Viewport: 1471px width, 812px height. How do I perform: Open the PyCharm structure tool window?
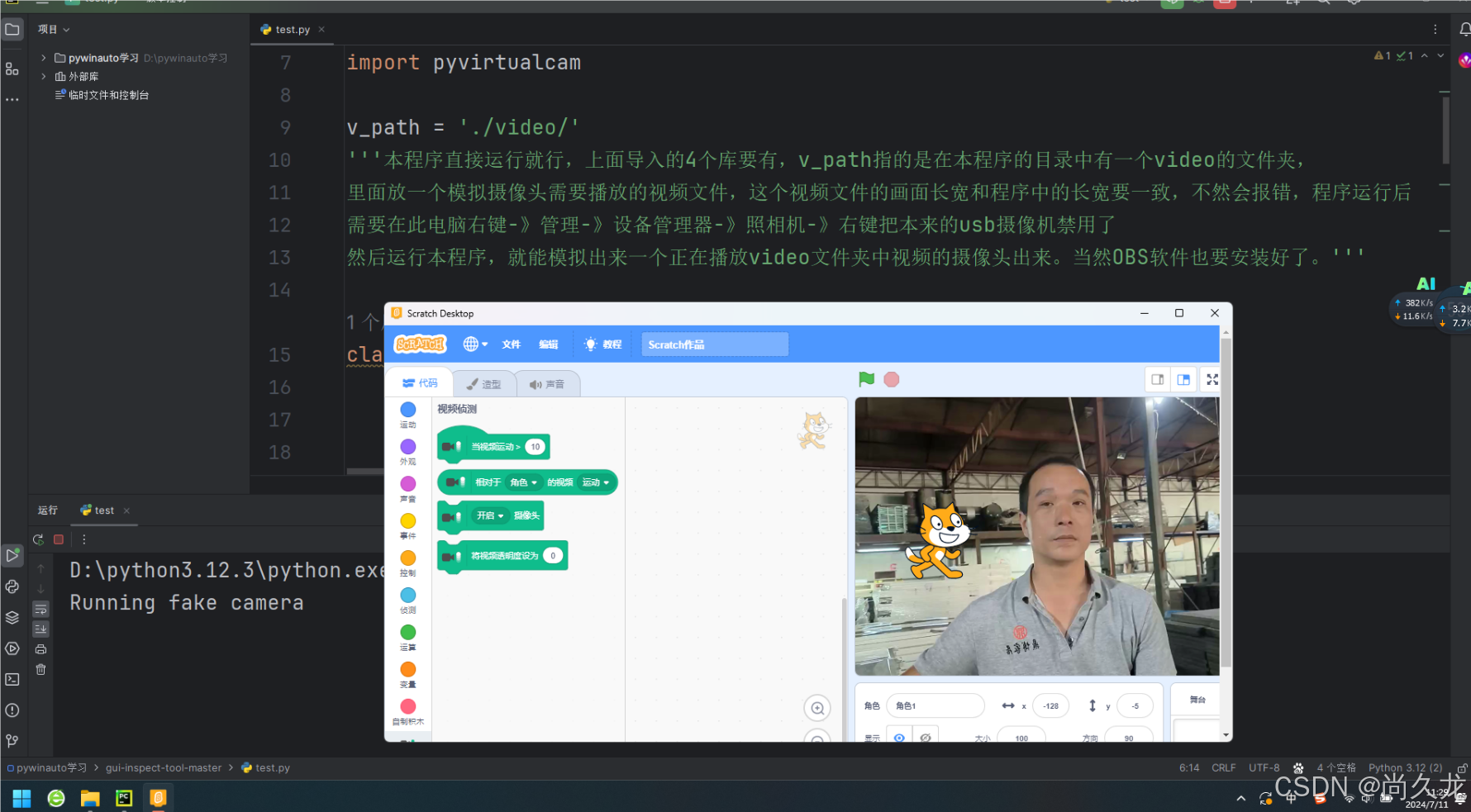(x=12, y=69)
